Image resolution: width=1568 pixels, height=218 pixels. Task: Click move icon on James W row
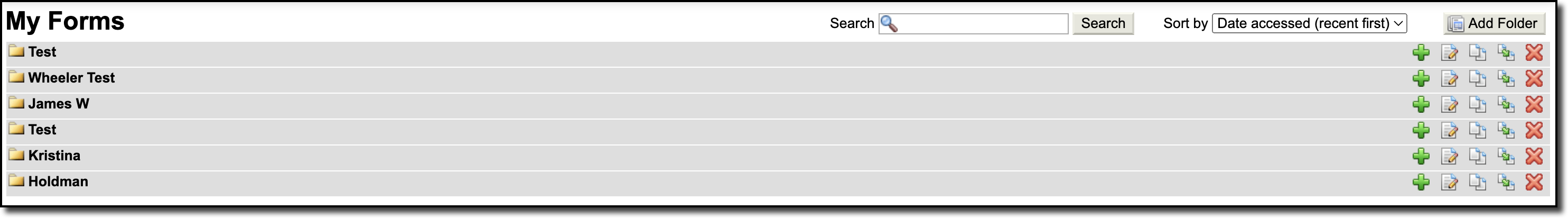point(1506,105)
